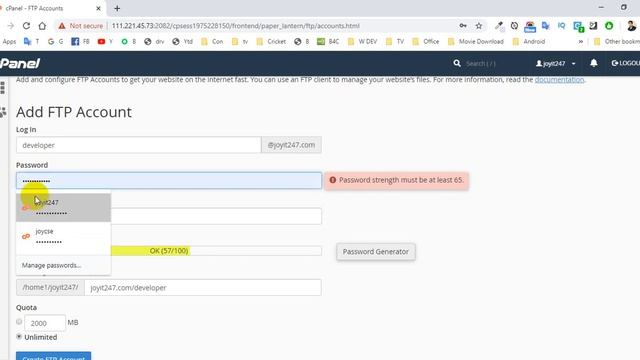The height and width of the screenshot is (360, 640).
Task: Focus the directory path field
Action: 203,287
